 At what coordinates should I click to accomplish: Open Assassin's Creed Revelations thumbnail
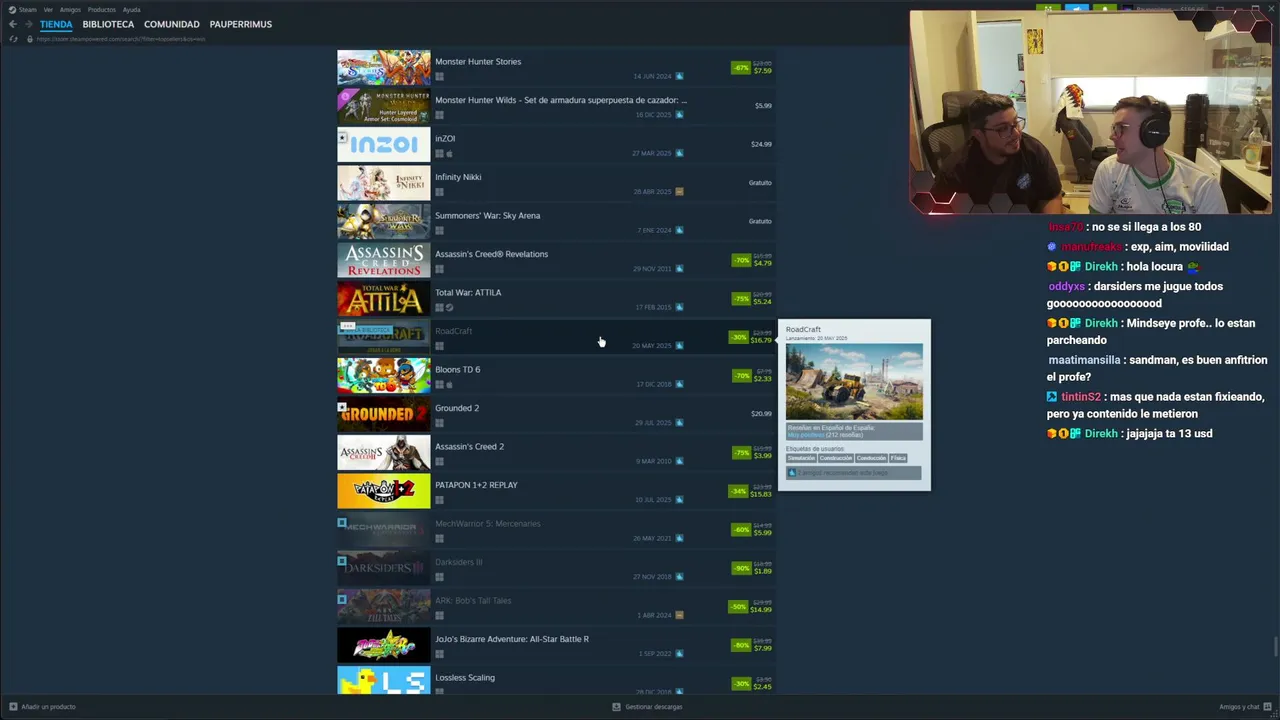(x=384, y=260)
